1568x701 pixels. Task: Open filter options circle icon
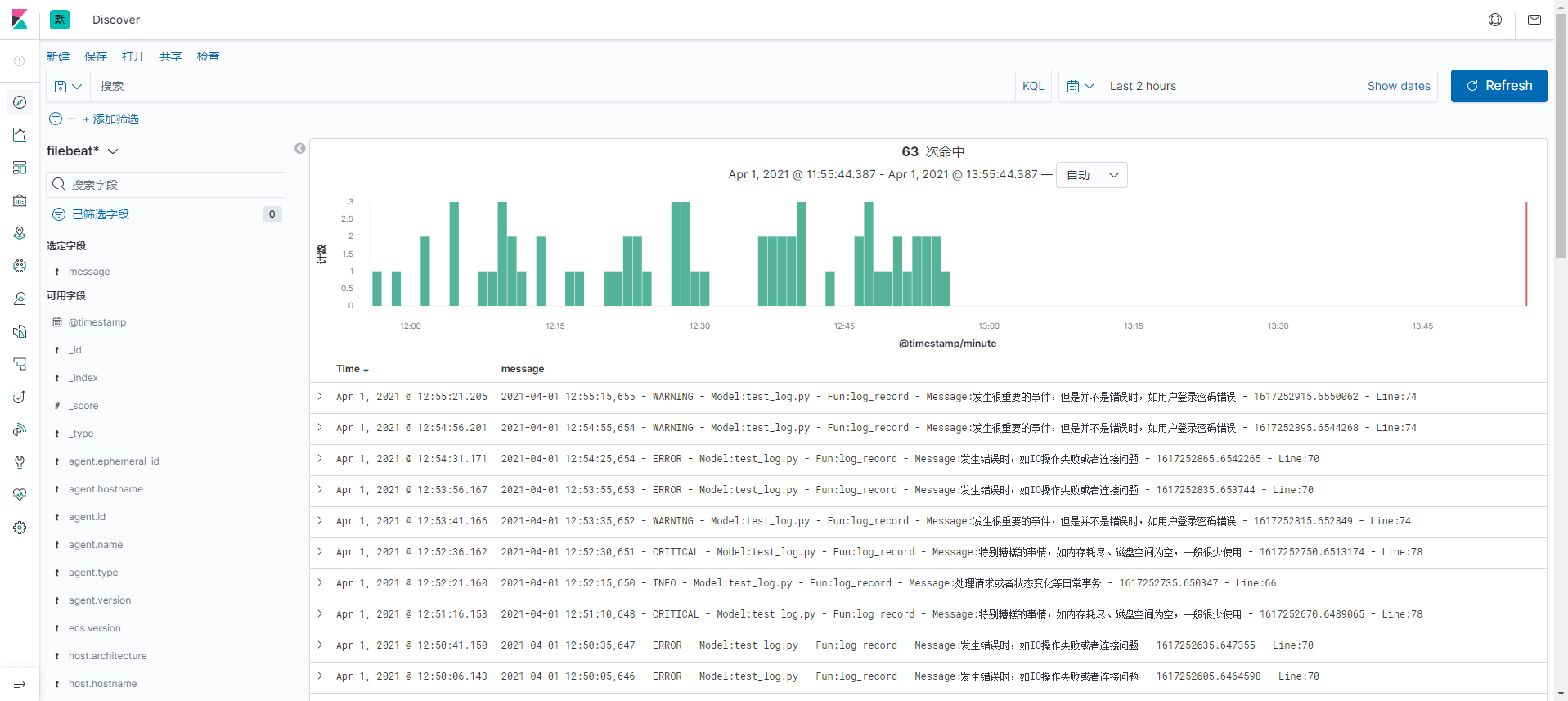pyautogui.click(x=56, y=119)
